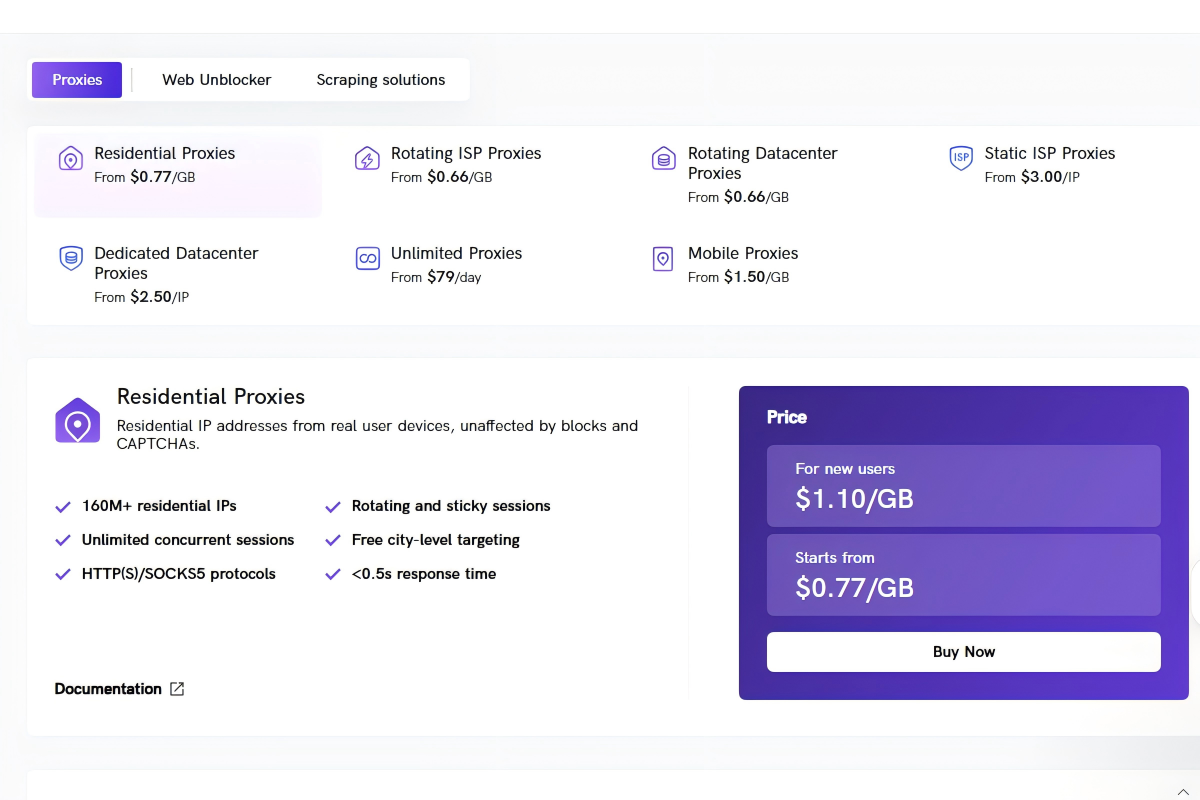Select the Rotating Datacenter Proxies server icon
Image resolution: width=1200 pixels, height=800 pixels.
(x=663, y=158)
